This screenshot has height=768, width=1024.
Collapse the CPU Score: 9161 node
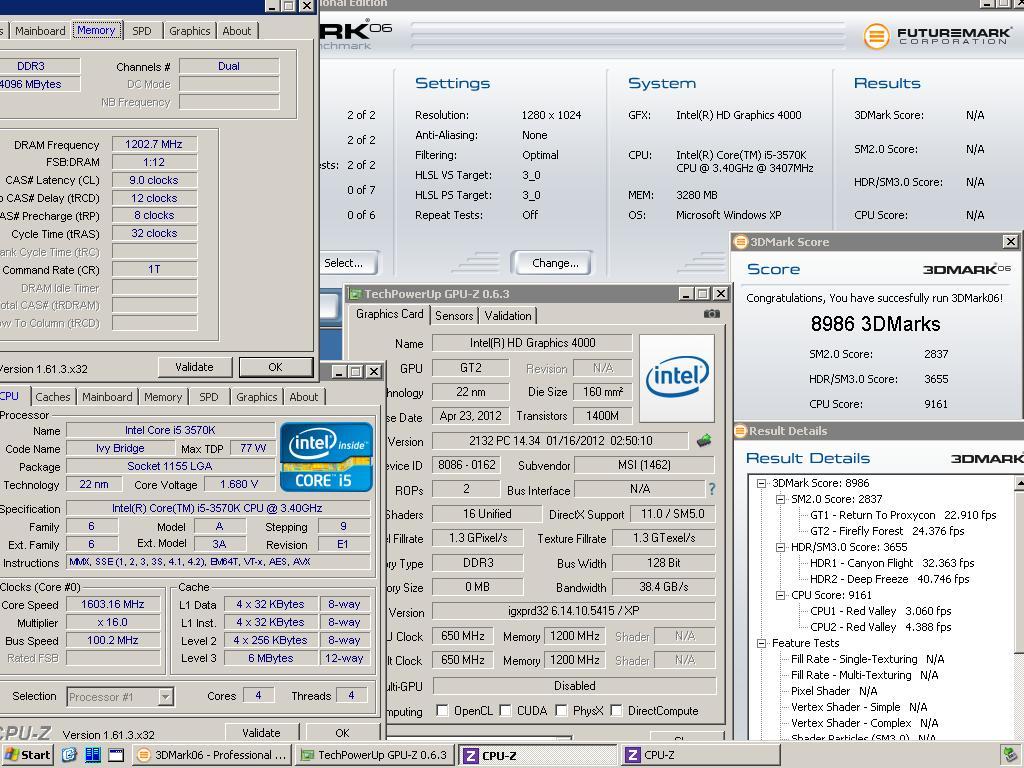pos(780,595)
